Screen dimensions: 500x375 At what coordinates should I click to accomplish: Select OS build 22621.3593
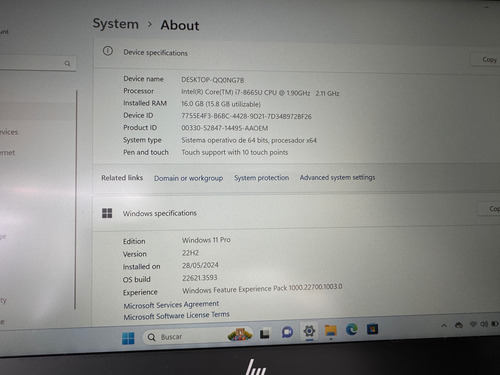coord(200,278)
